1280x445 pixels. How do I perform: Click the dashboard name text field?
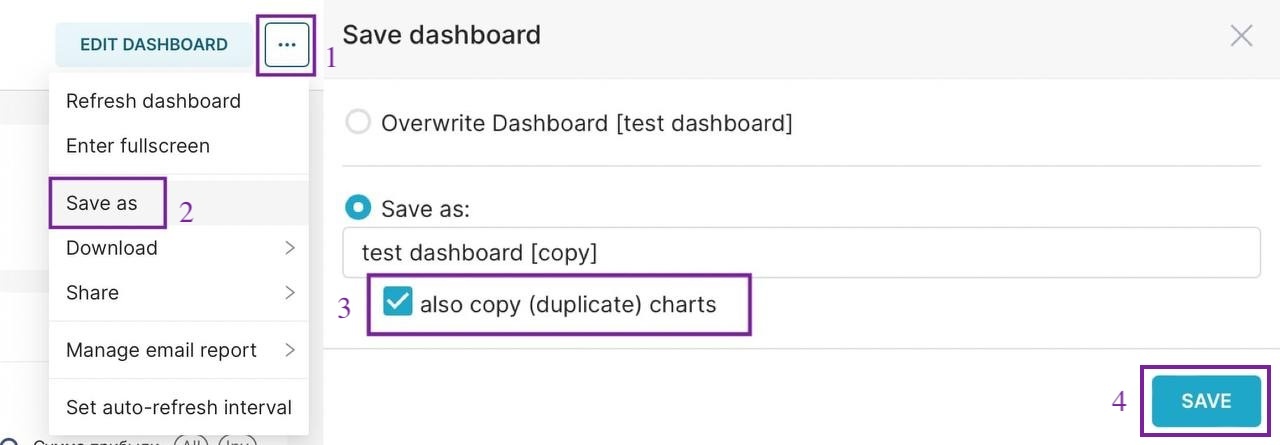click(x=800, y=253)
